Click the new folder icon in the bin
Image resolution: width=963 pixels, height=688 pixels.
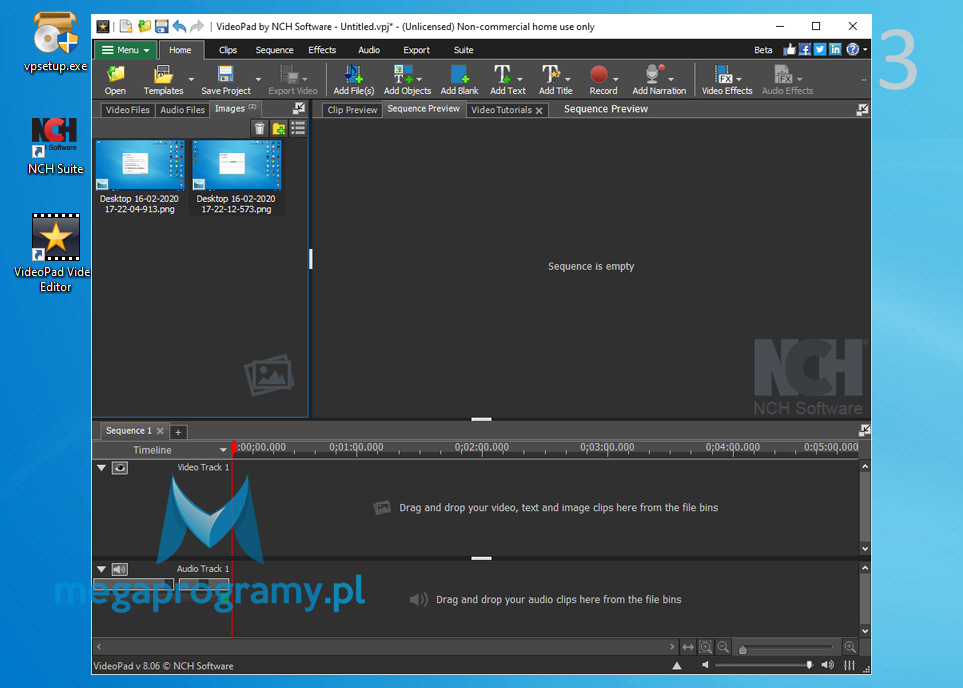279,128
